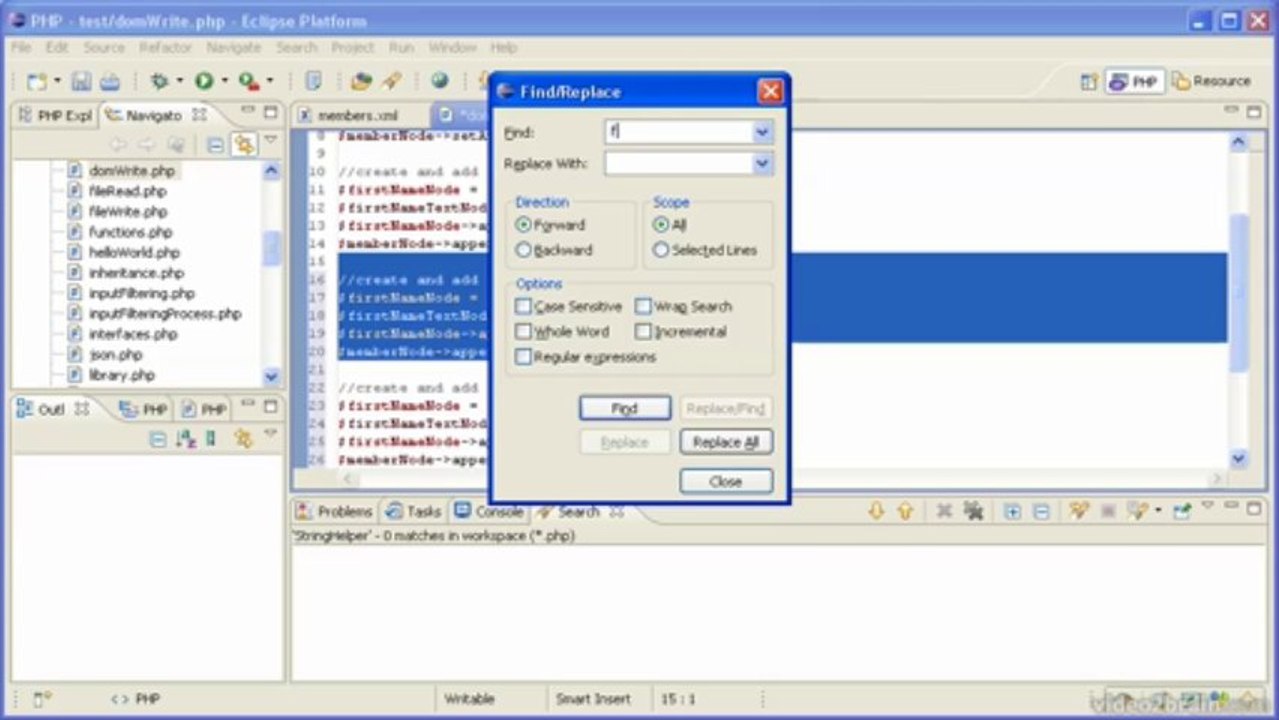The height and width of the screenshot is (720, 1279).
Task: Click Show Previous Match up arrow
Action: tap(905, 511)
